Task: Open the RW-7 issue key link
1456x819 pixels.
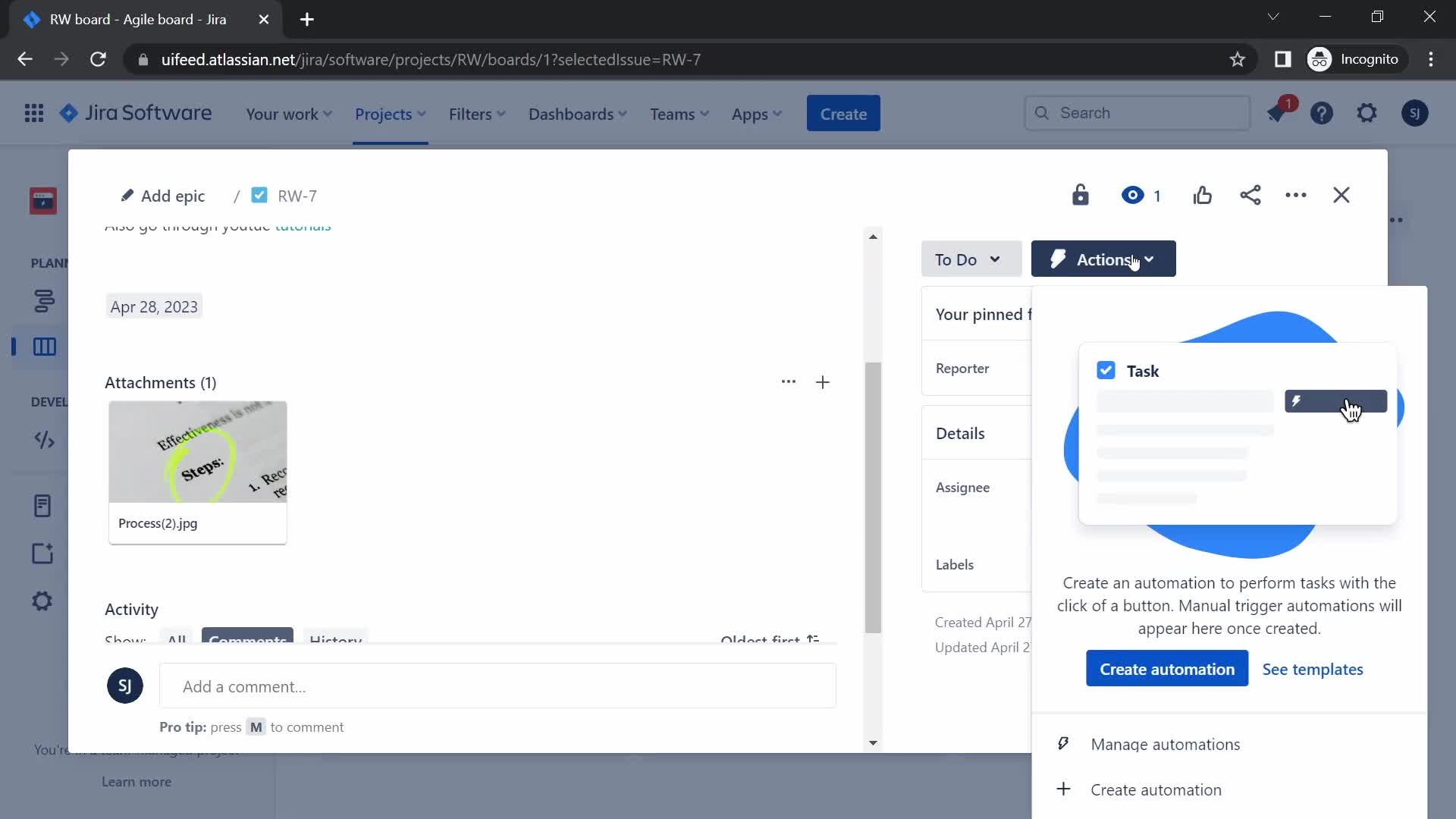Action: point(297,196)
